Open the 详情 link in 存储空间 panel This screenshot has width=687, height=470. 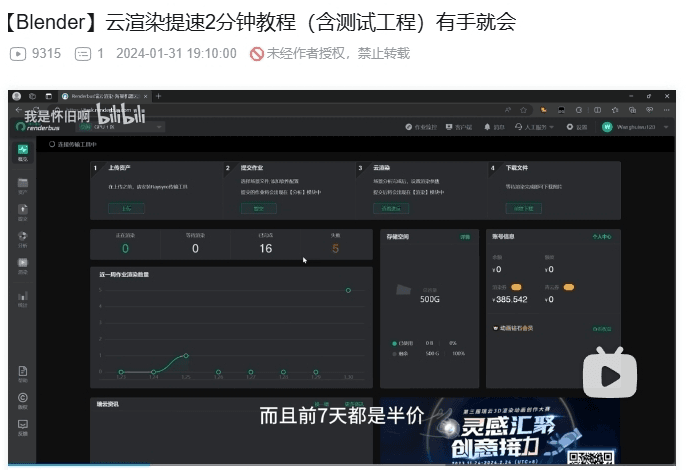465,237
